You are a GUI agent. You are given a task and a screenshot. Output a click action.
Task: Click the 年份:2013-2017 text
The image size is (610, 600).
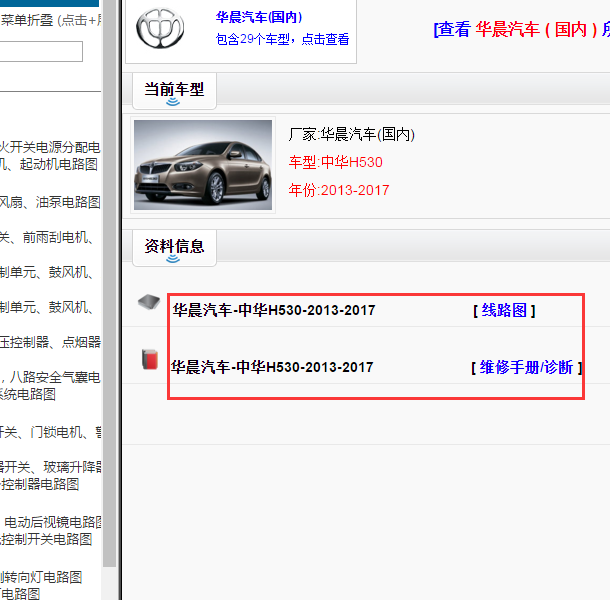coord(339,190)
